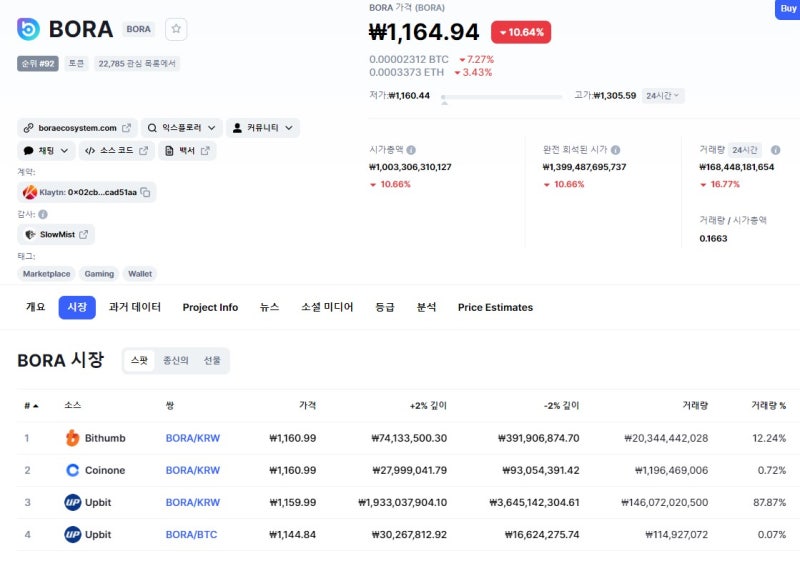Open the info icon next to 완전 희석된 시가
The width and height of the screenshot is (800, 581).
tap(616, 150)
